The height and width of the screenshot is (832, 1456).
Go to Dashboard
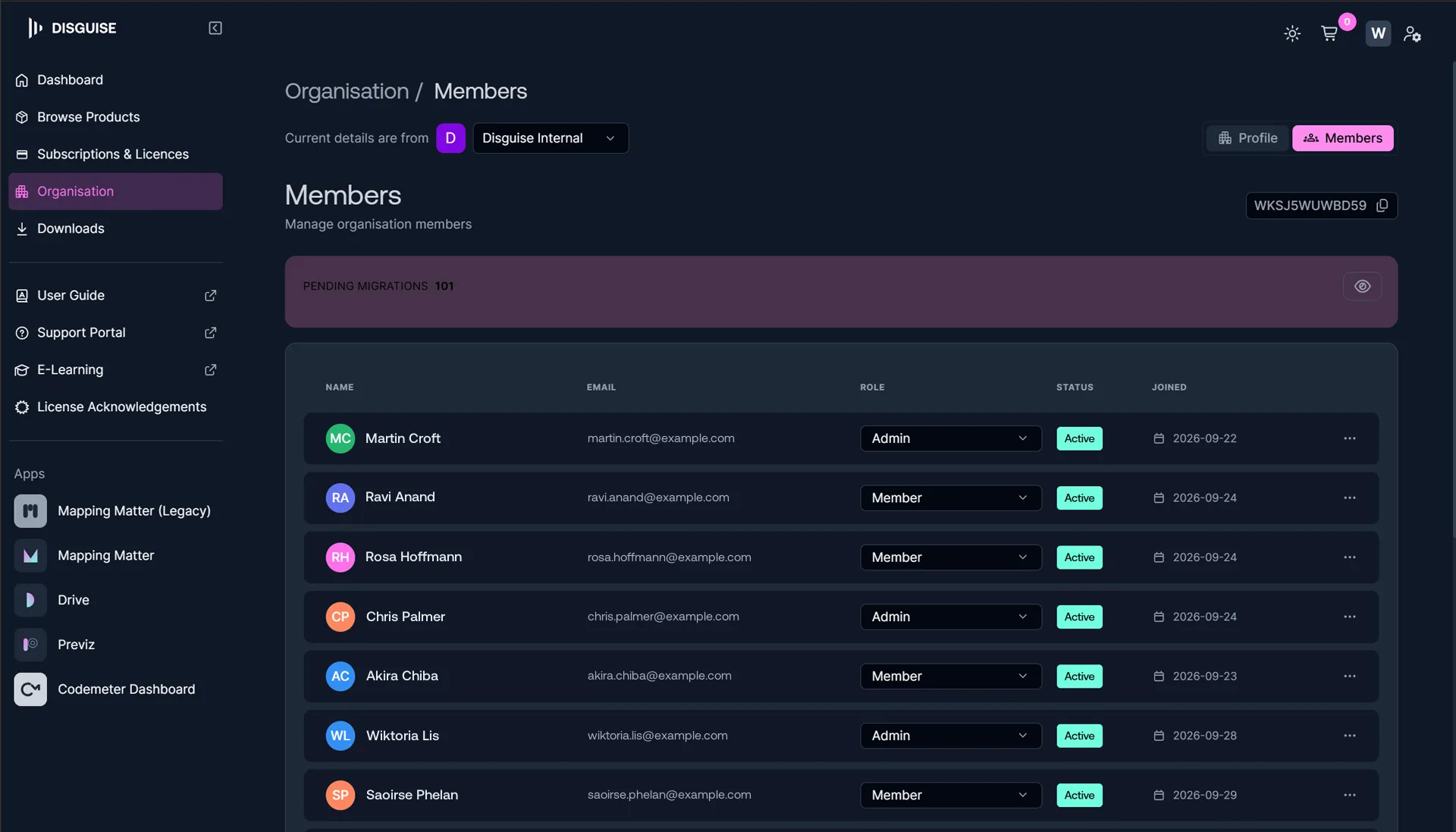(115, 80)
